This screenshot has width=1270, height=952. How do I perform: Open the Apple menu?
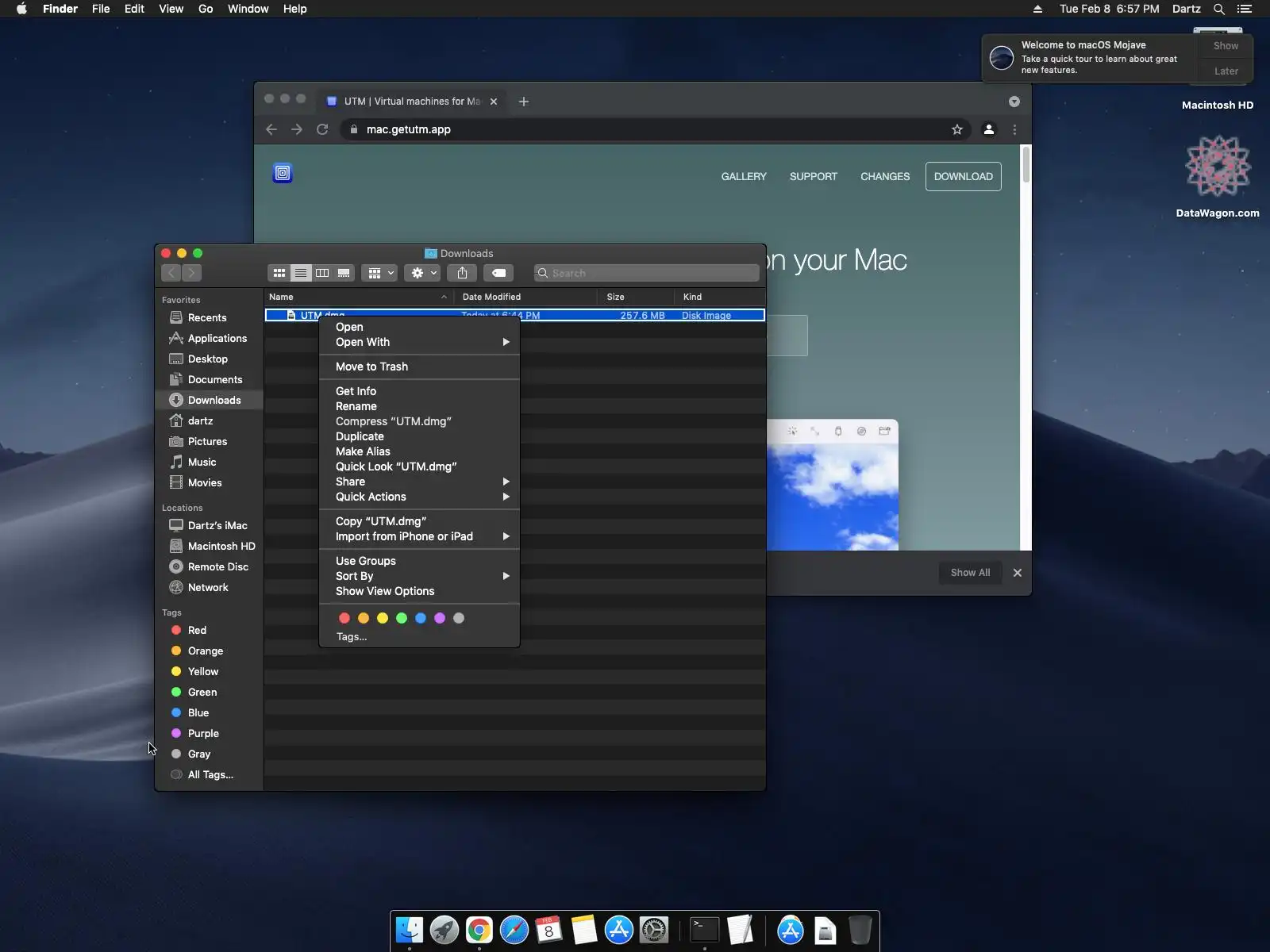(x=21, y=9)
